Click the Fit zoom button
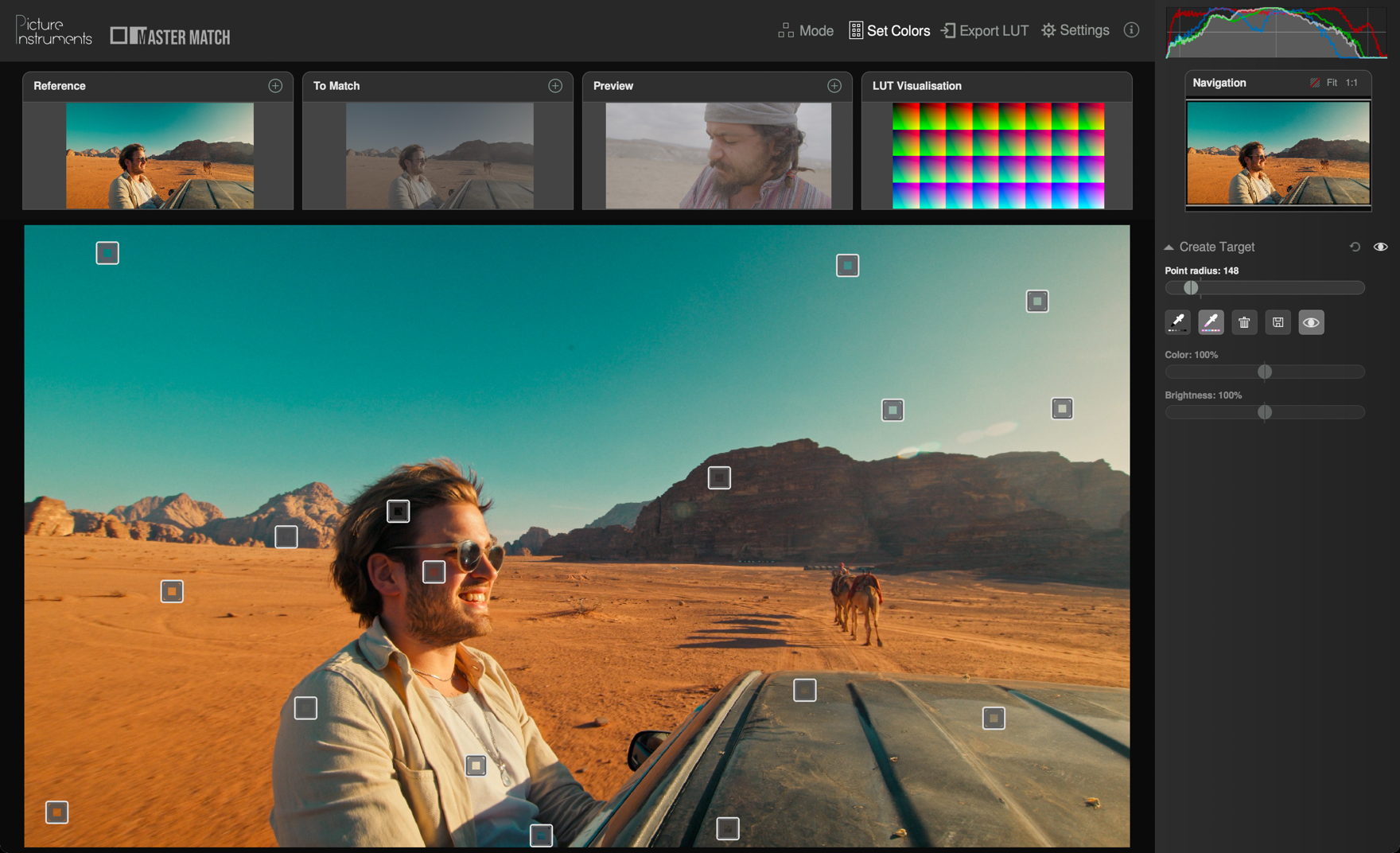Image resolution: width=1400 pixels, height=853 pixels. click(x=1332, y=83)
